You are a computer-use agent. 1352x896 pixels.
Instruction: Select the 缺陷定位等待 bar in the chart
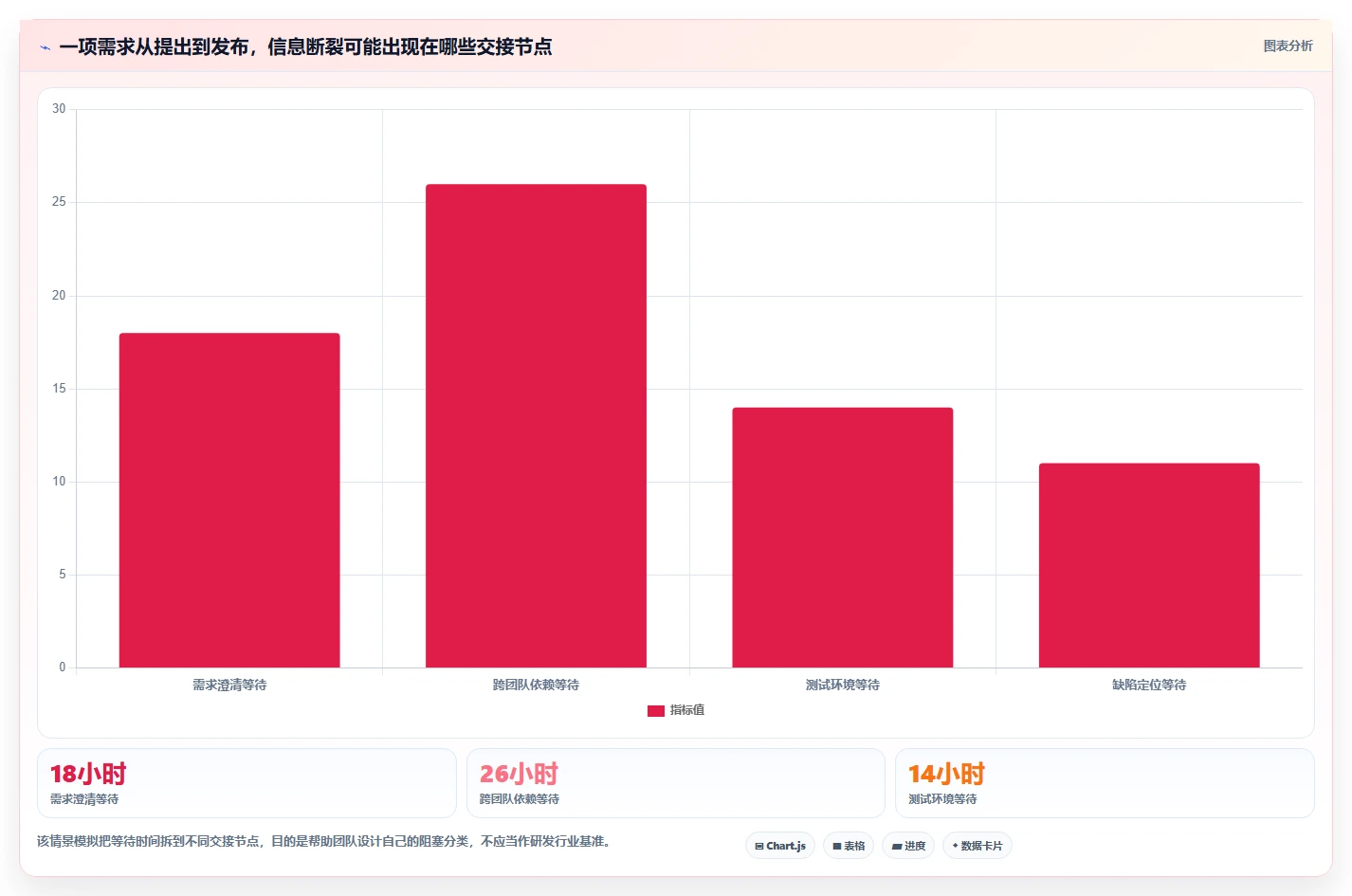1149,565
